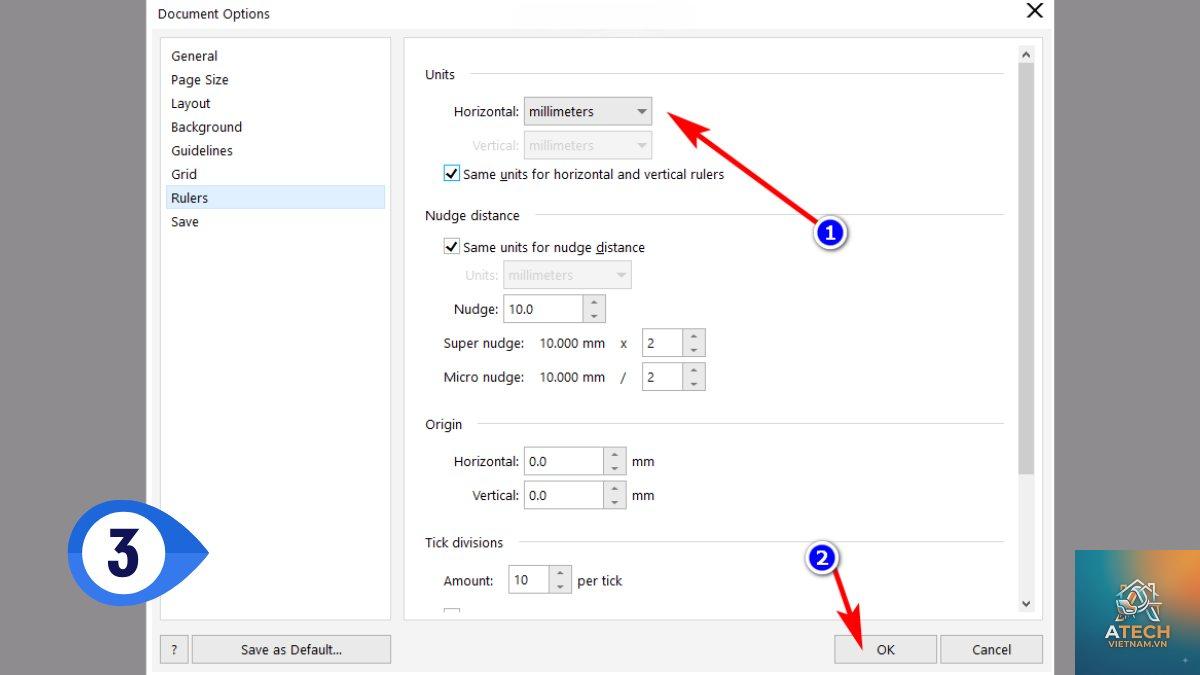Click the Nudge value field
Viewport: 1200px width, 675px height.
(542, 309)
